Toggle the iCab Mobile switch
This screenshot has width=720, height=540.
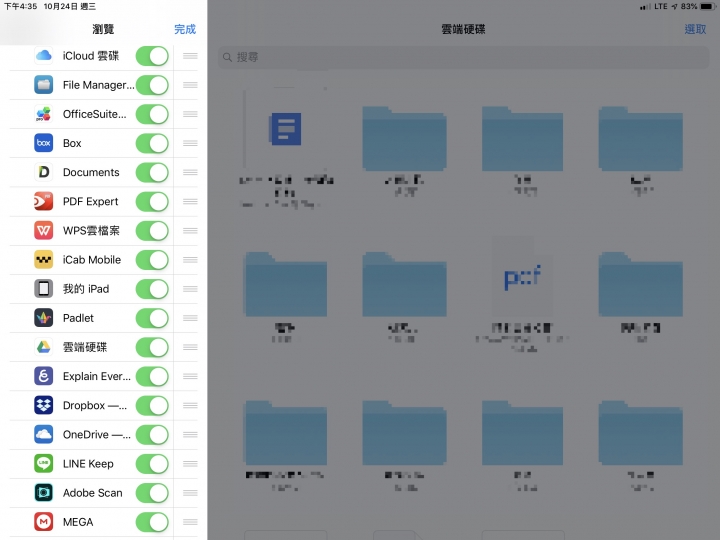click(x=152, y=260)
